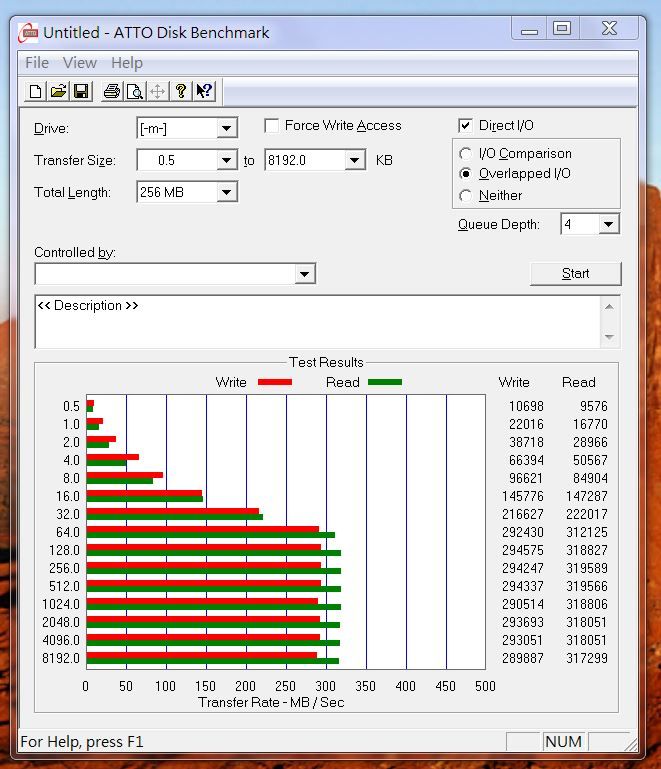Print results using the printer icon

(112, 91)
